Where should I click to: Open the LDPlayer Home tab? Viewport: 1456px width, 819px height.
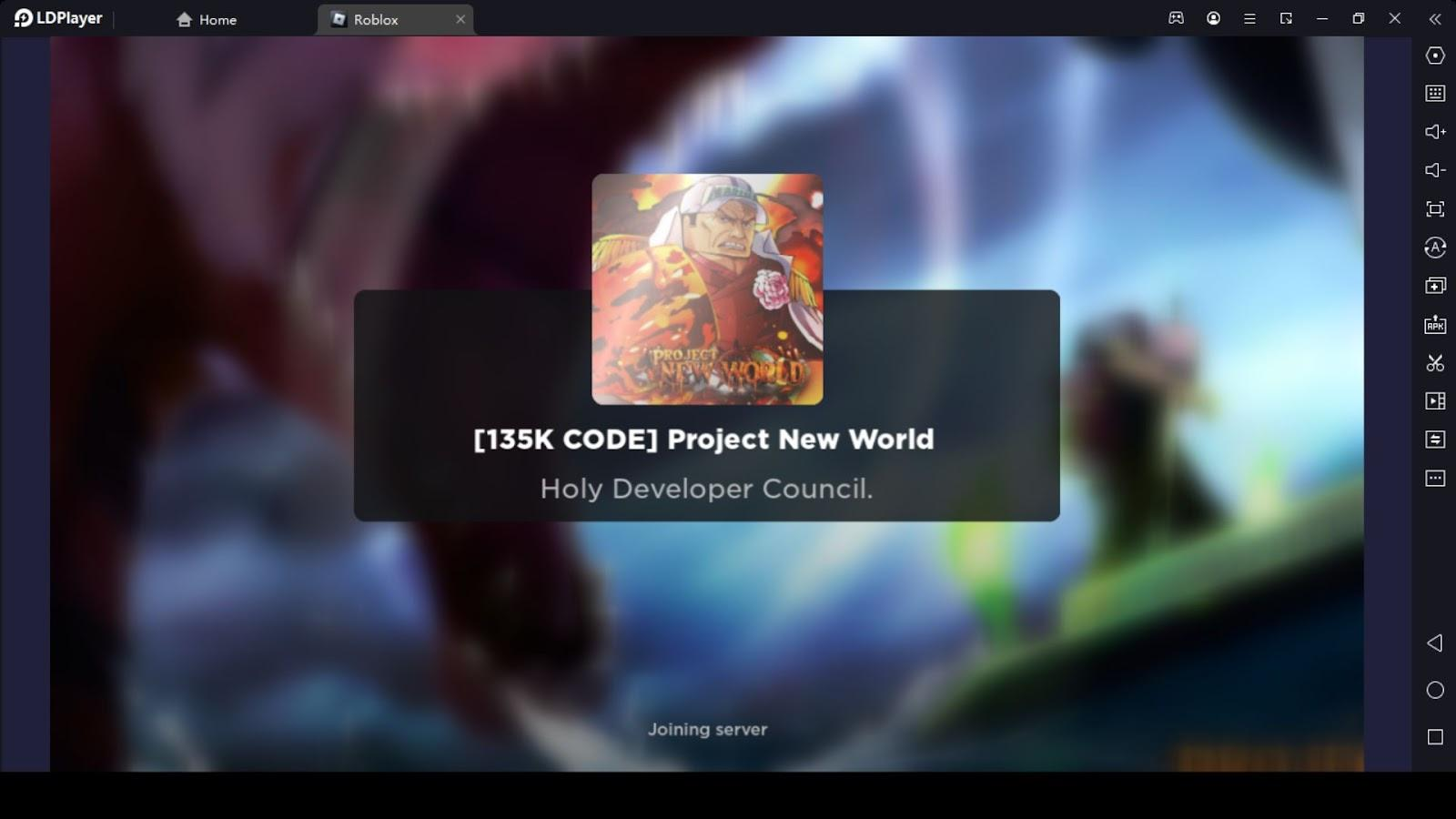pos(207,19)
